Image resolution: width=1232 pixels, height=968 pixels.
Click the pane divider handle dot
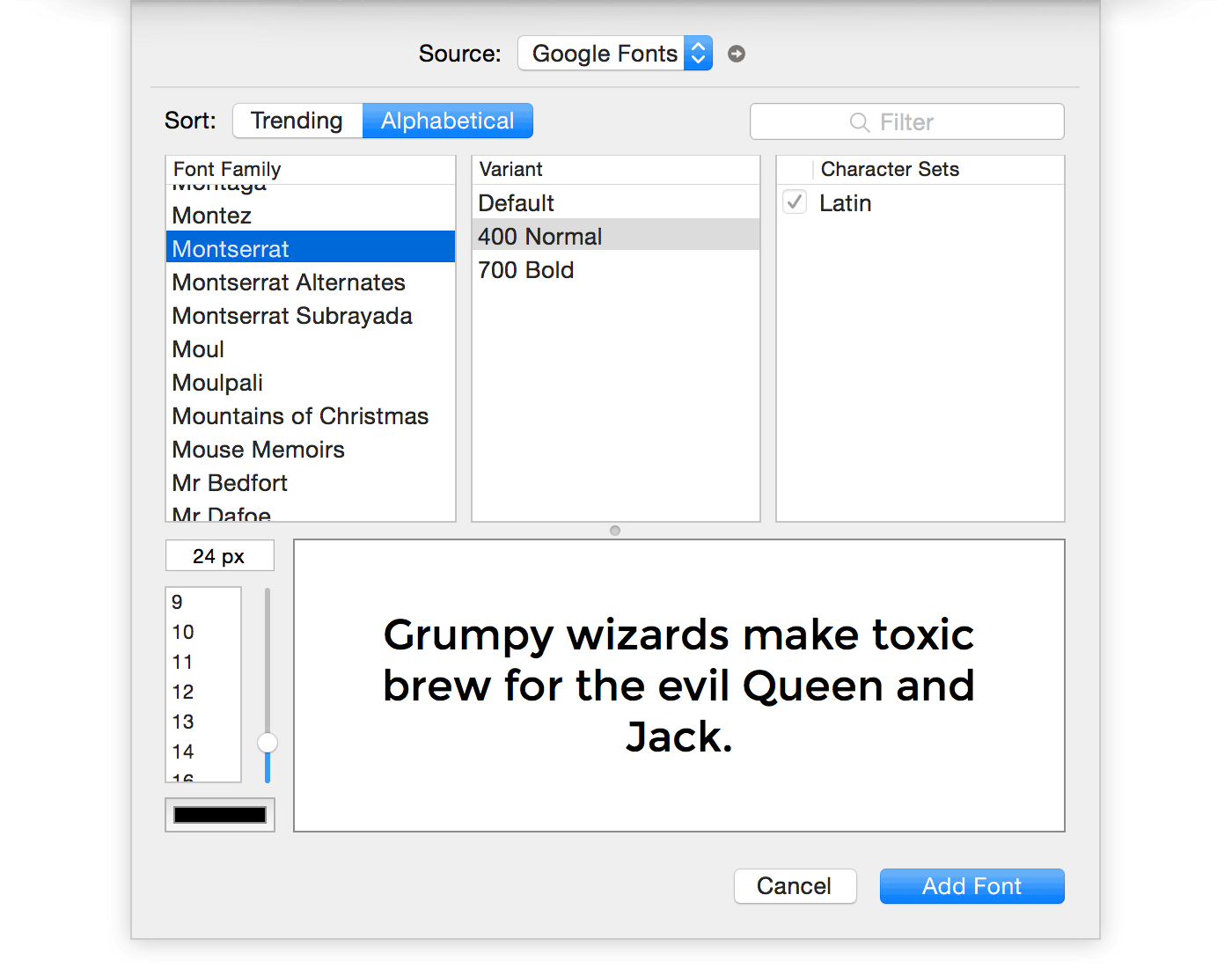[x=615, y=531]
